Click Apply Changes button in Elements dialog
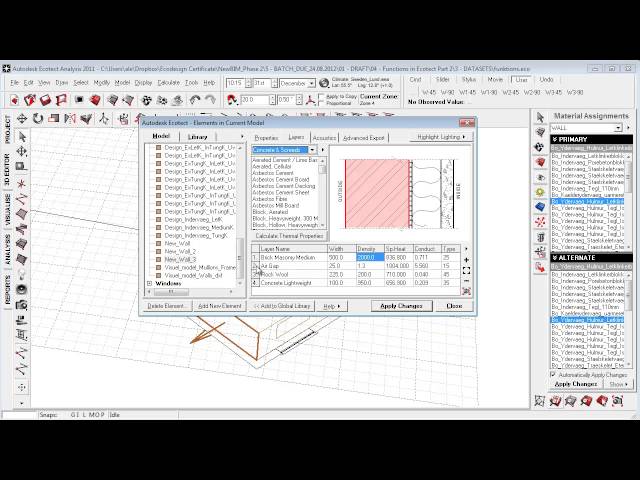This screenshot has height=480, width=640. (x=401, y=306)
